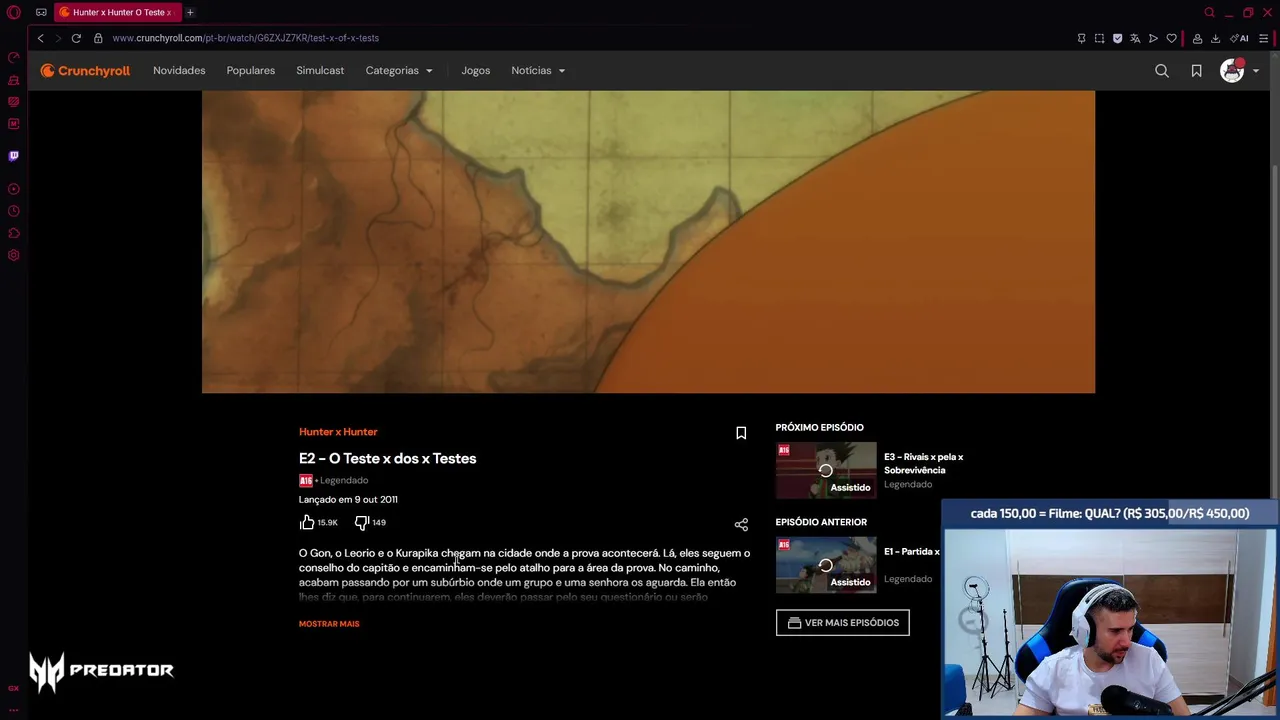Open Opera account profile icon
1280x720 pixels.
[x=1197, y=38]
